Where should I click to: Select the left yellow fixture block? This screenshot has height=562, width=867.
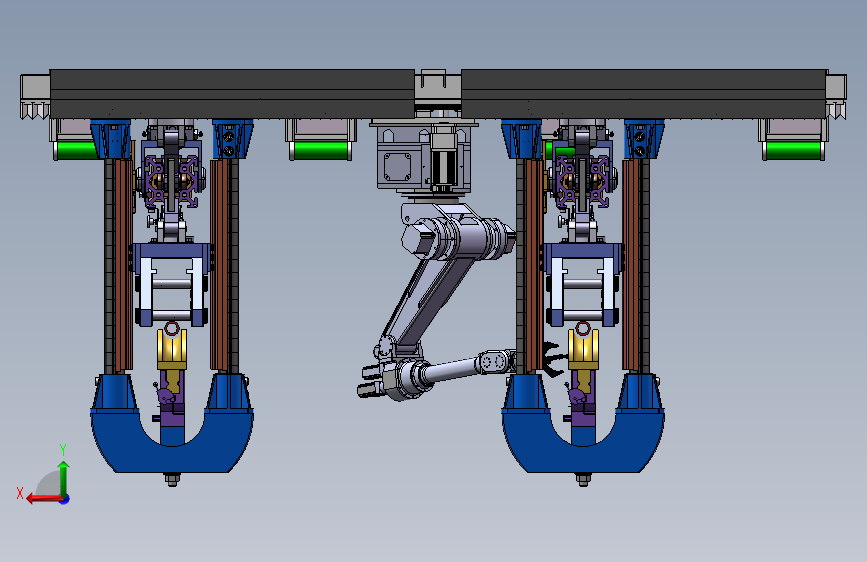point(172,350)
